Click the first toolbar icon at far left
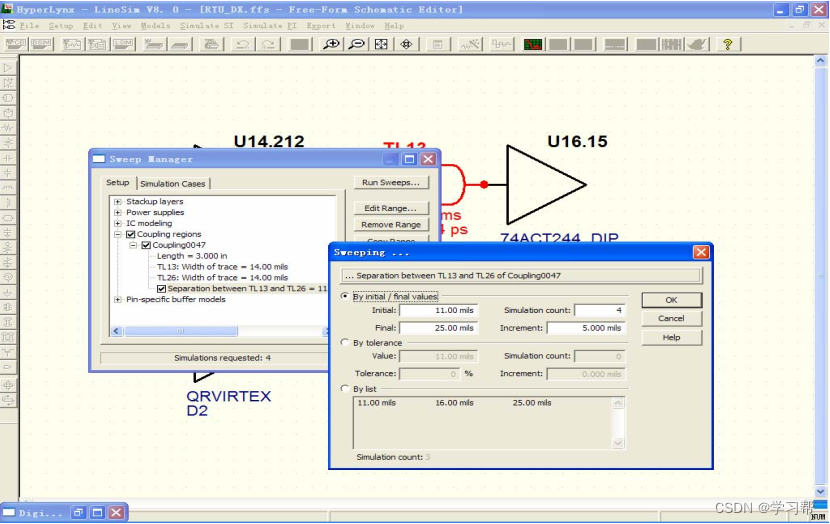830x524 pixels. click(x=15, y=44)
